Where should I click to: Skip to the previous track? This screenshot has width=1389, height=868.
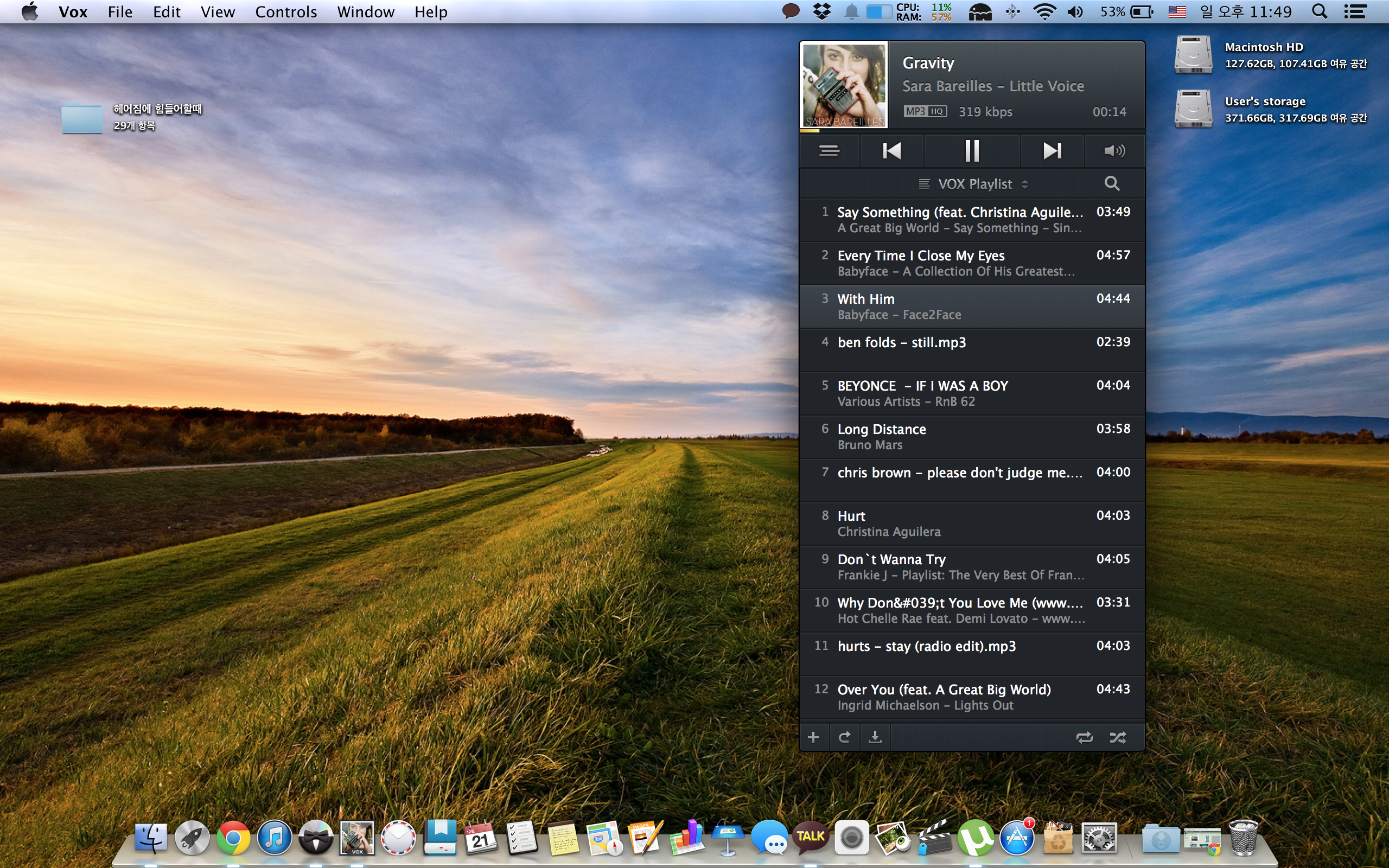(891, 151)
